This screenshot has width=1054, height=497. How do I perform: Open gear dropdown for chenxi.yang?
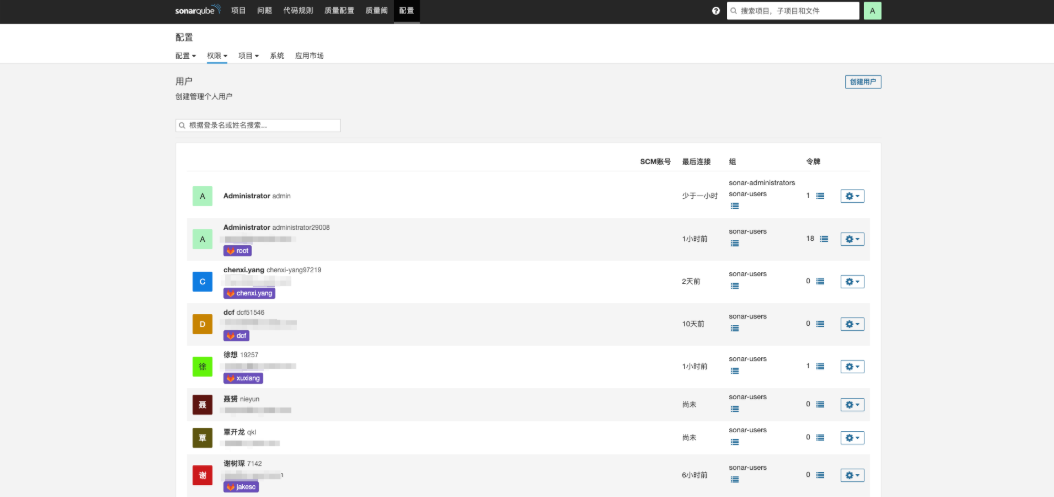point(852,281)
